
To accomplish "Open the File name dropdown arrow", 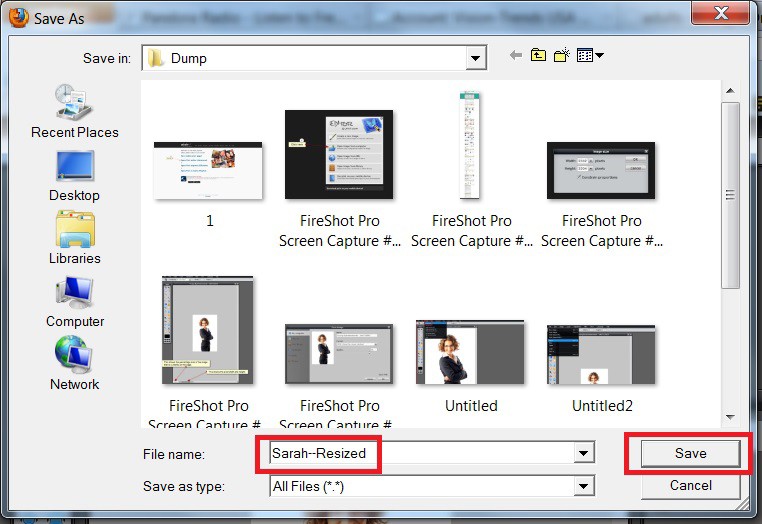I will [584, 454].
